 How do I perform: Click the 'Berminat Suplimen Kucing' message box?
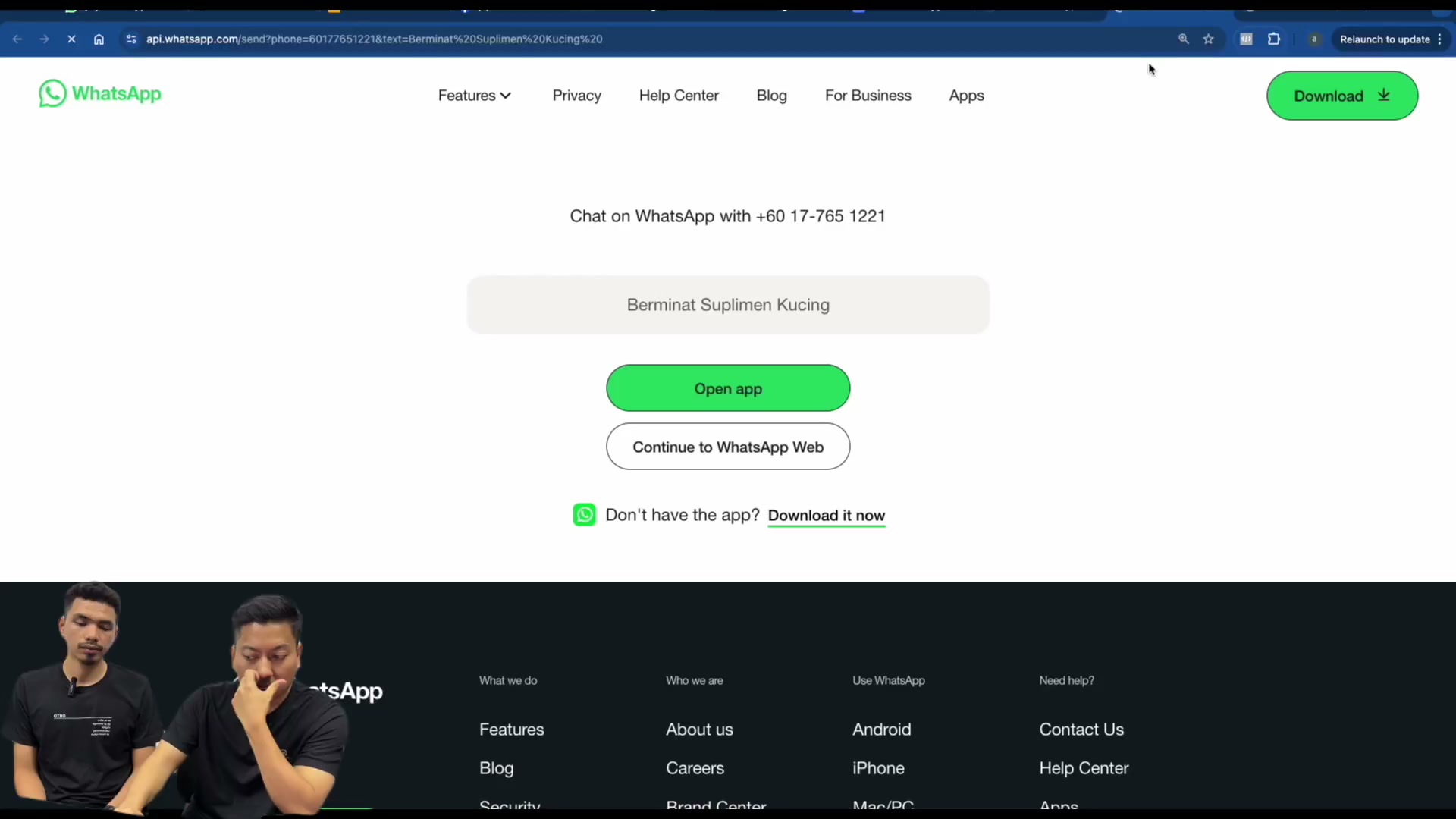tap(728, 305)
